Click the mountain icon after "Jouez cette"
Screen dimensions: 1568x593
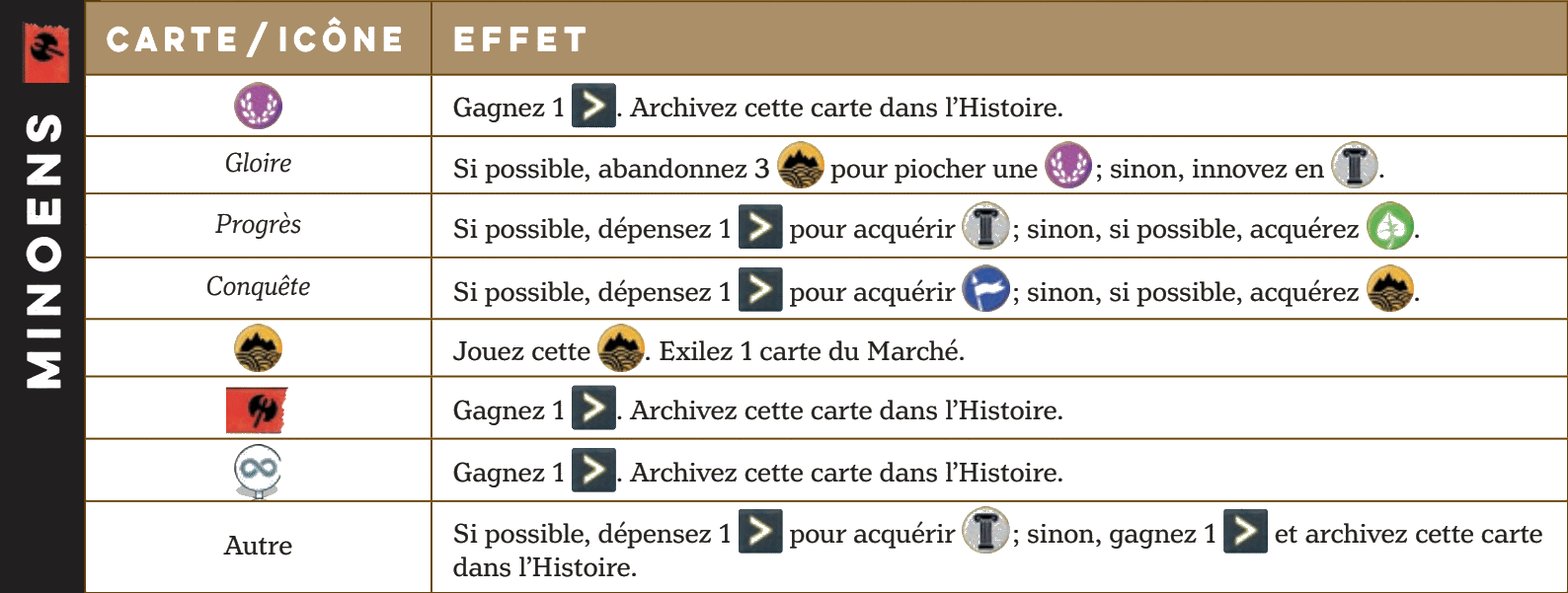(x=621, y=349)
